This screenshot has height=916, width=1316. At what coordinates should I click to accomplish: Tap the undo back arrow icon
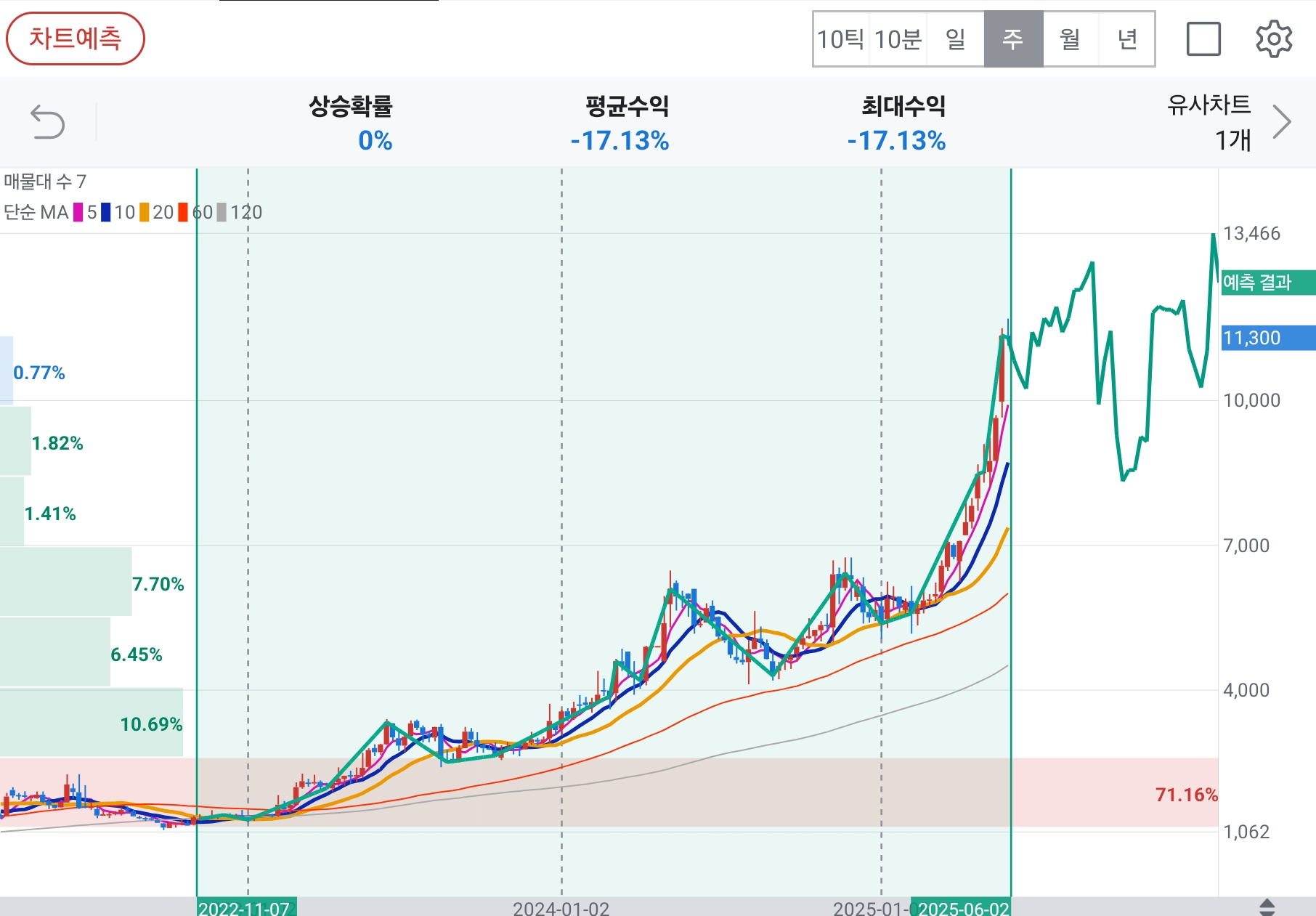48,121
